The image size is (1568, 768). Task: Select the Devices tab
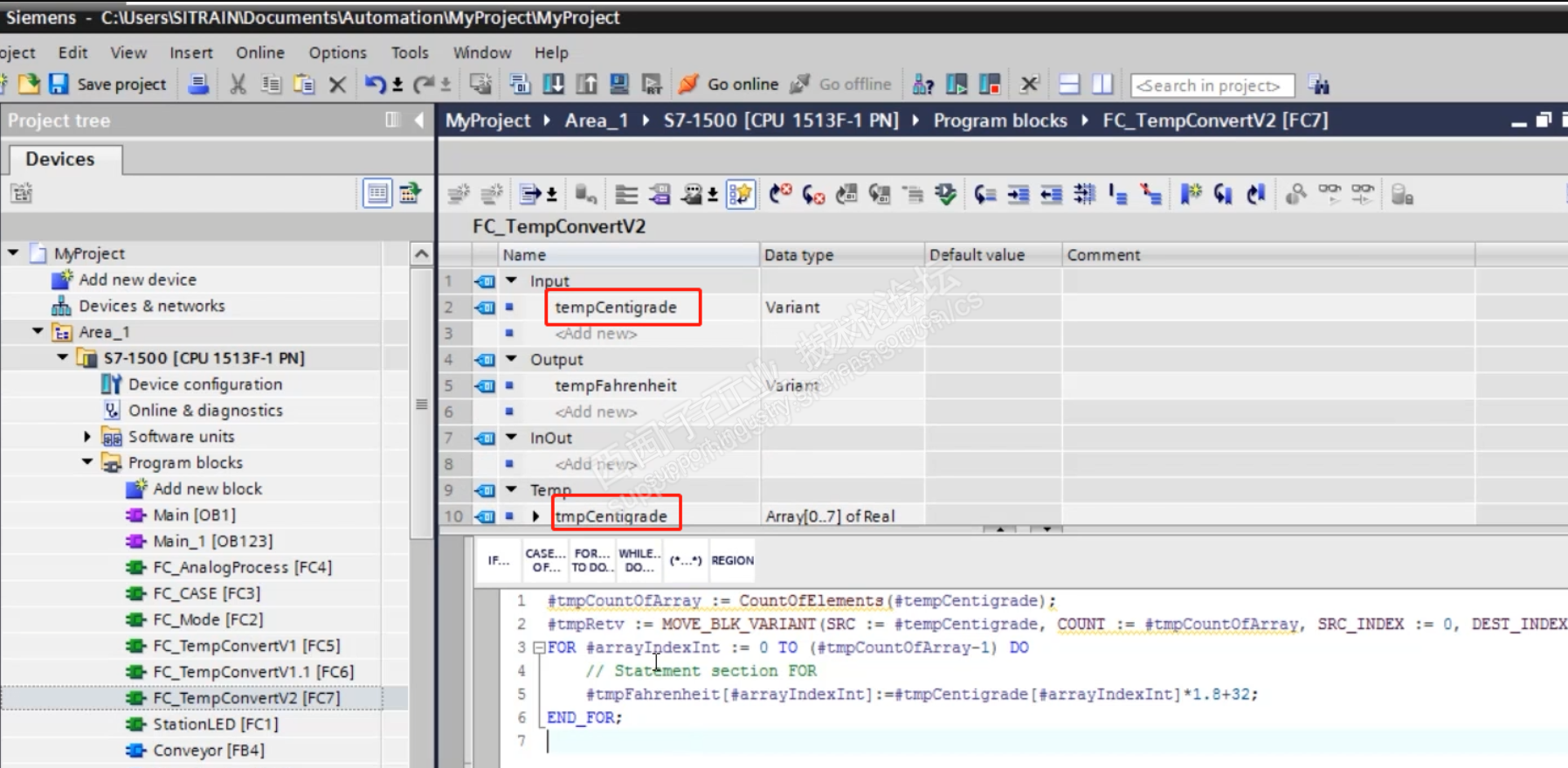60,159
